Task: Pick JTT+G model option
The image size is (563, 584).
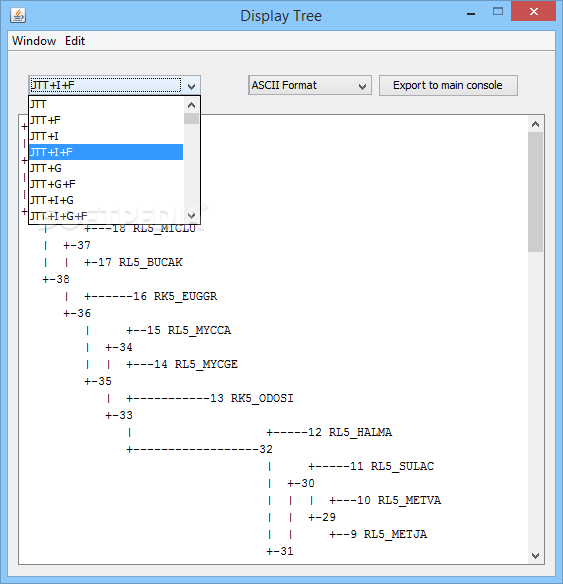Action: click(x=106, y=168)
